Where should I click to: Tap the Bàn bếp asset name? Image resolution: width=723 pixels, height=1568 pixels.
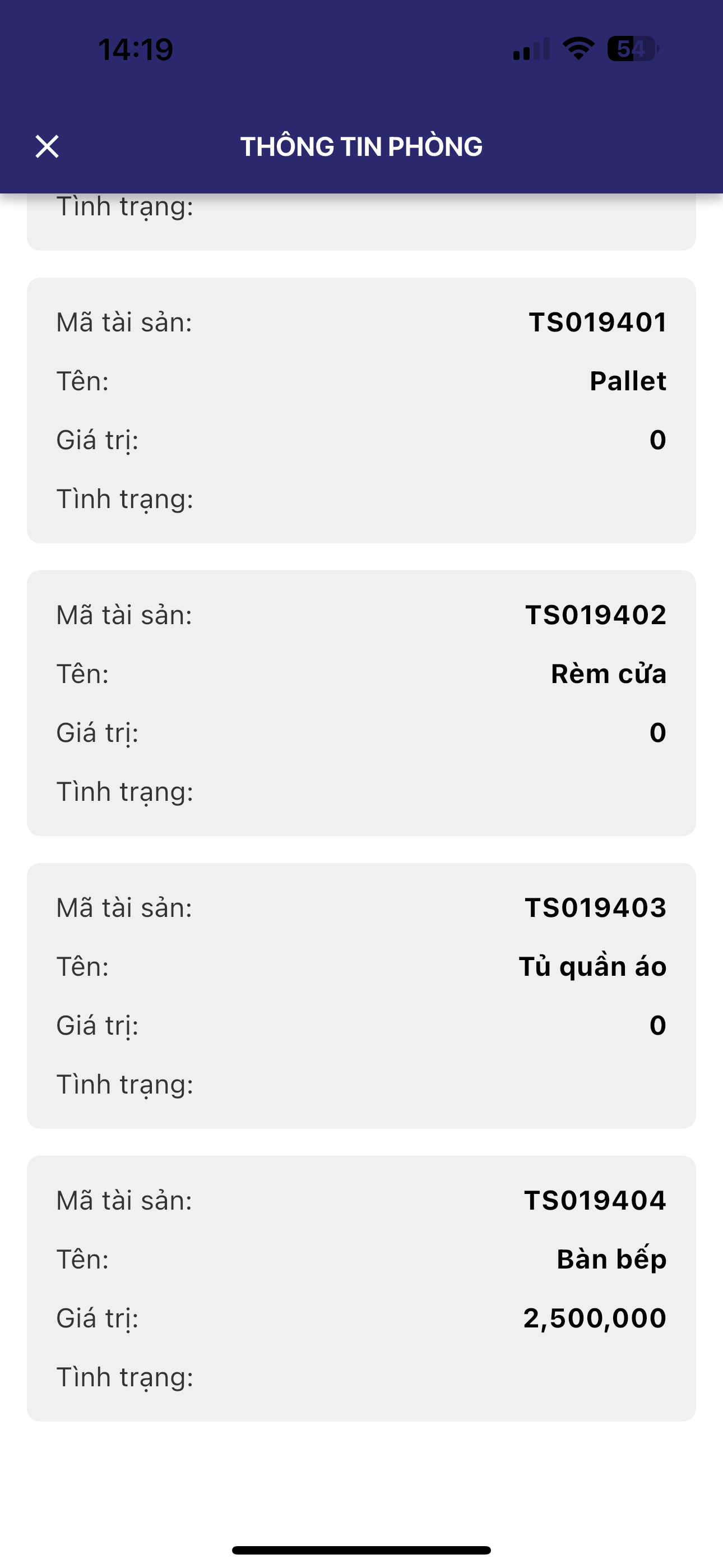(611, 1260)
